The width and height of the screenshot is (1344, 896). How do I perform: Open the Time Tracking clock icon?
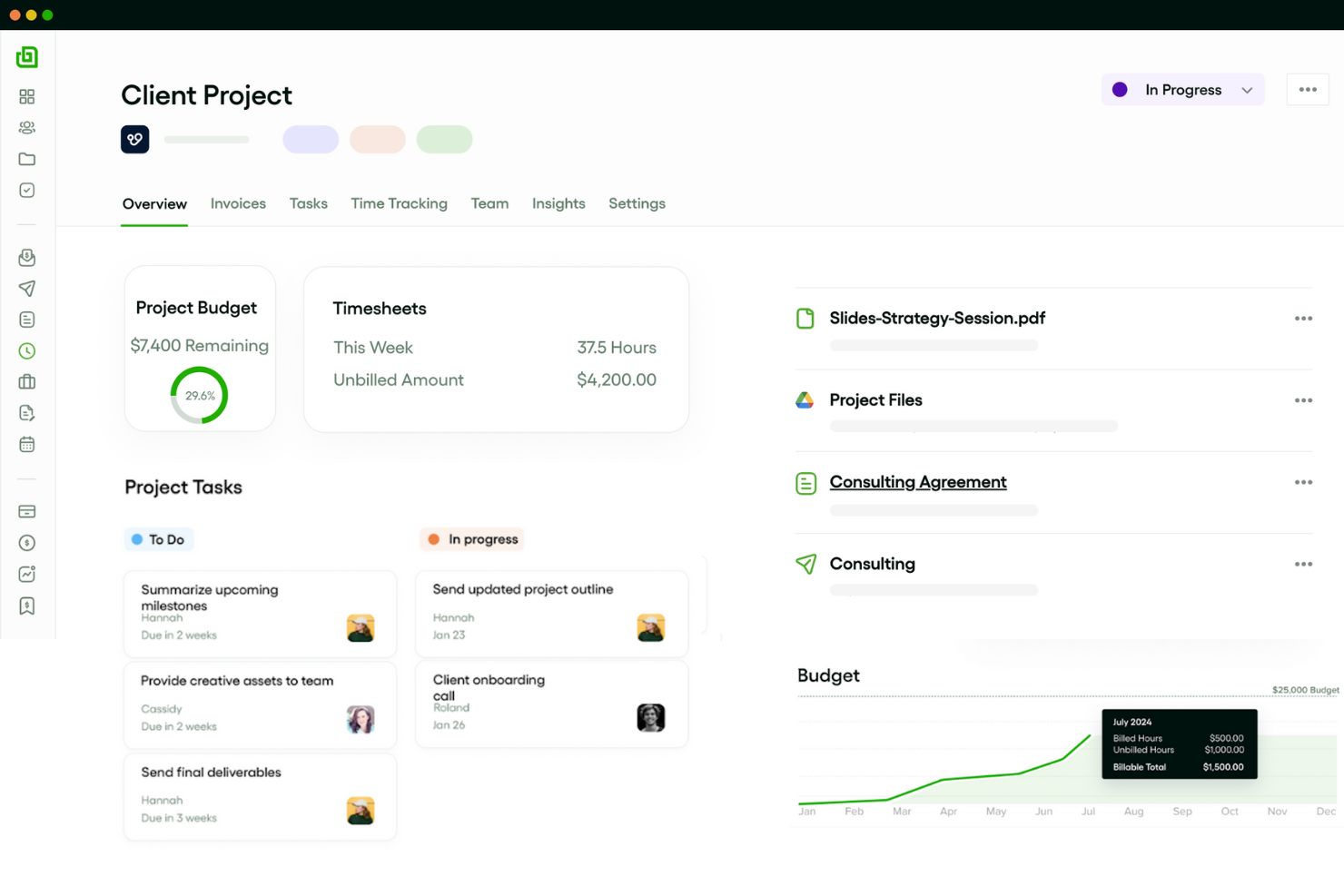(x=26, y=350)
